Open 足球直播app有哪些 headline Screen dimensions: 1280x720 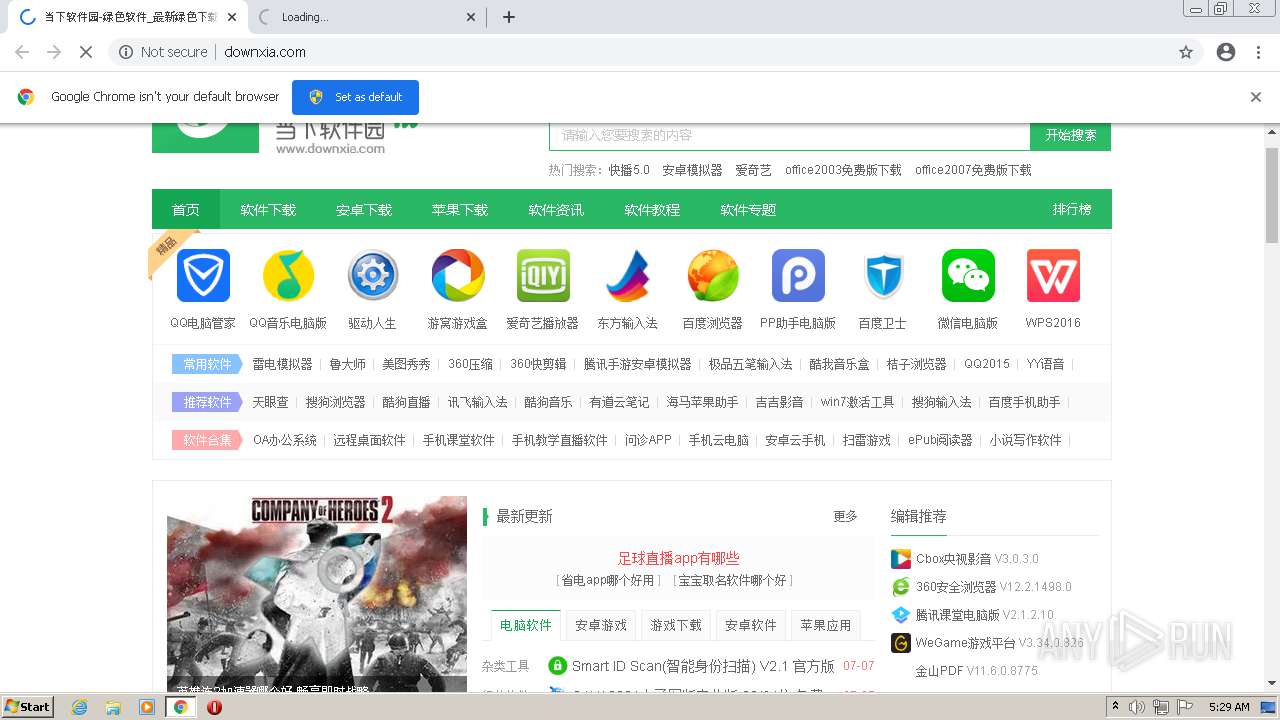pyautogui.click(x=678, y=559)
